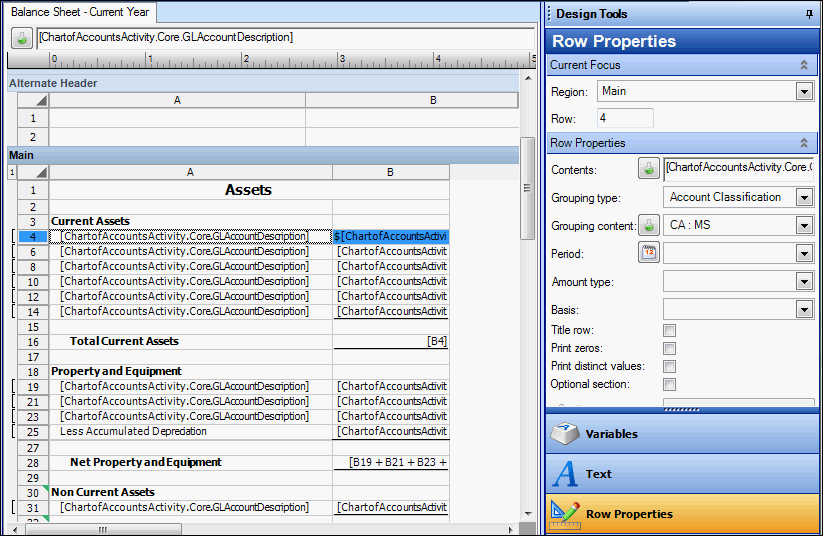The image size is (823, 536).
Task: Select the Balance Sheet - Current Year tab
Action: coord(78,12)
